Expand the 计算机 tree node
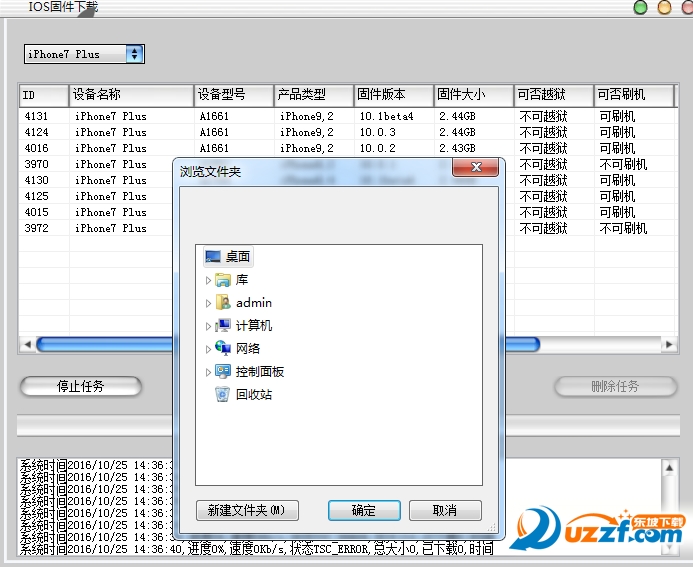 pyautogui.click(x=208, y=326)
